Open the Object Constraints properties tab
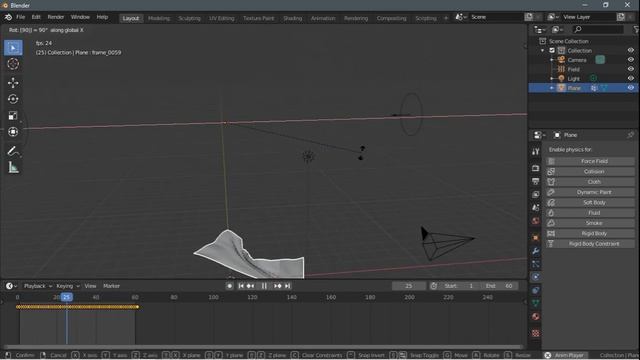Screen dimensions: 640x360 (536, 290)
